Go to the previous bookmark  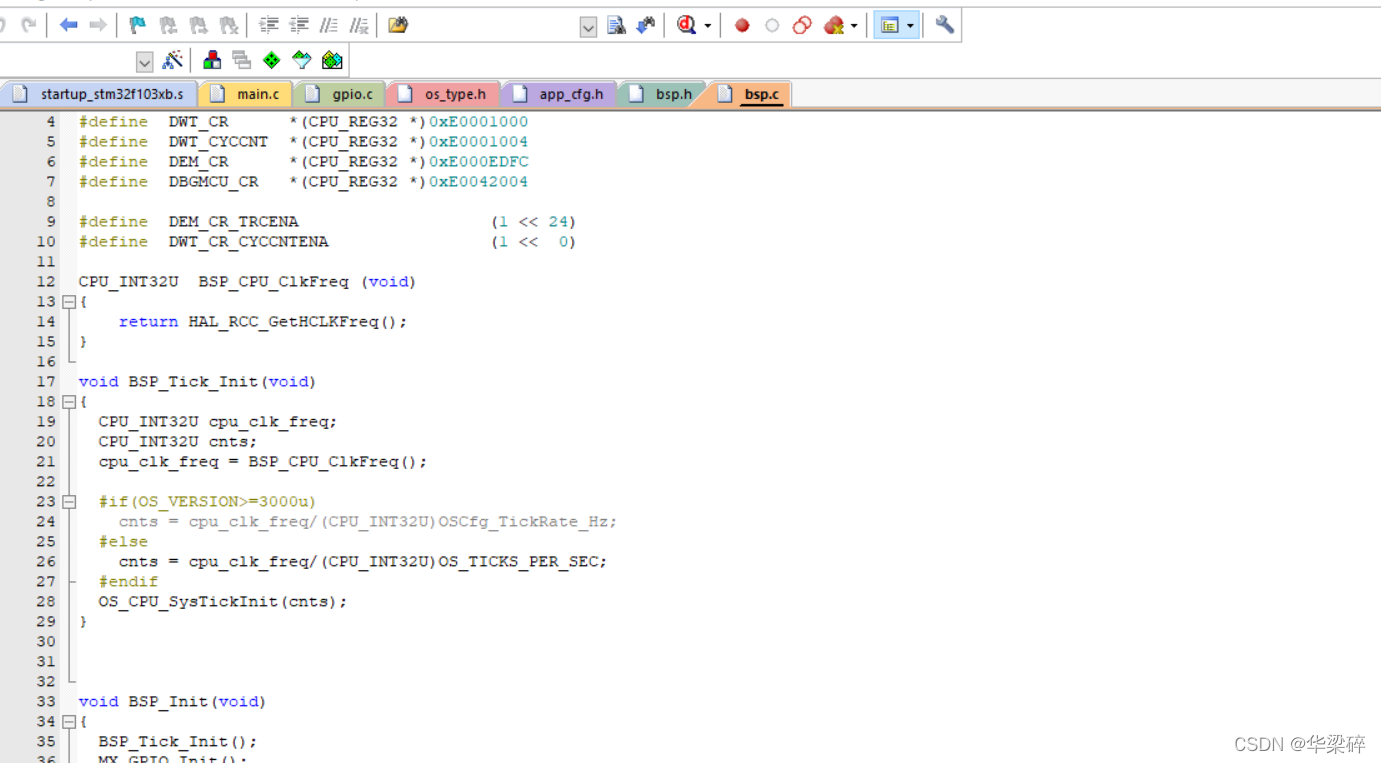coord(168,25)
